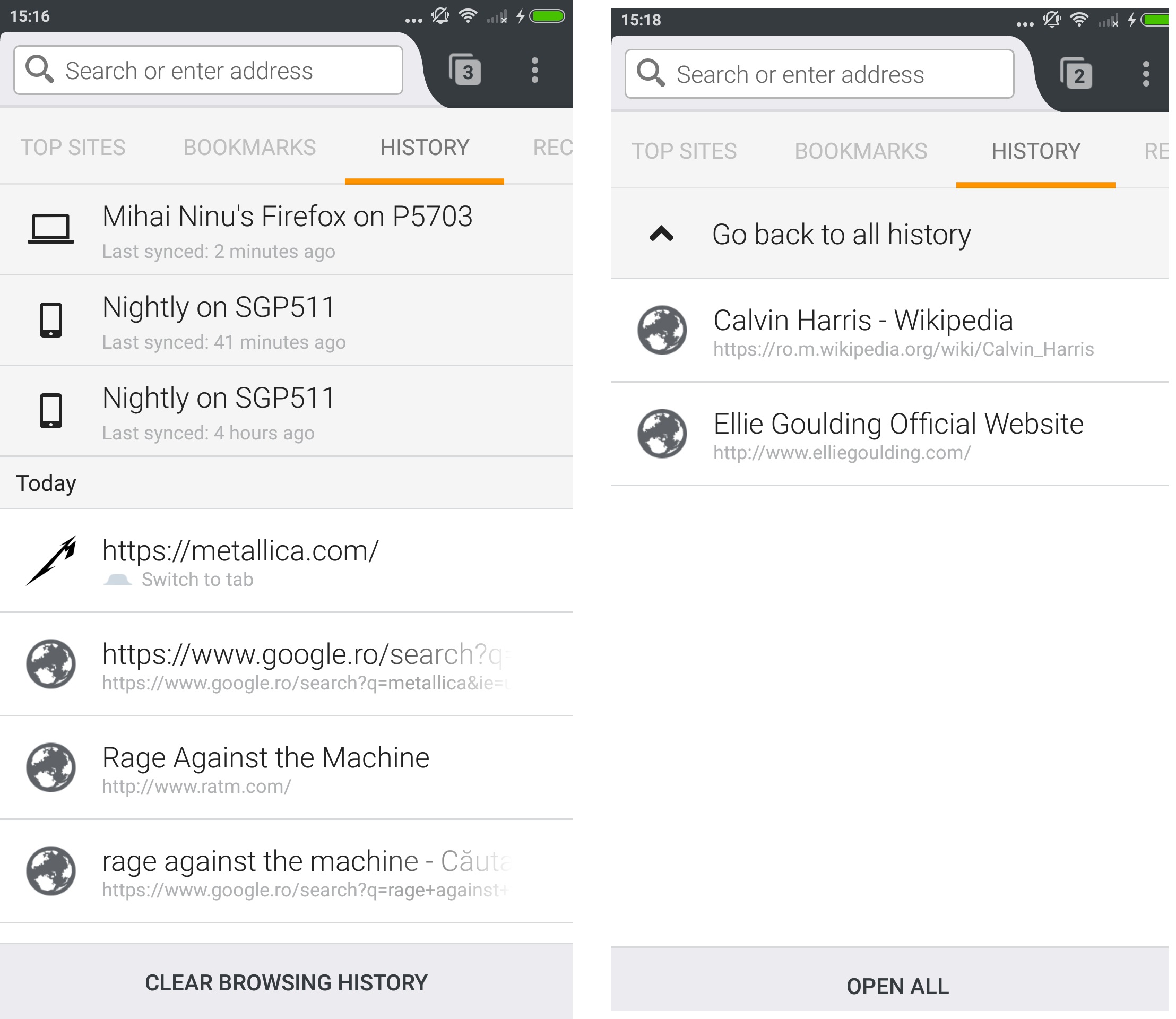Tap Clear Browsing History button
1176x1019 pixels.
pyautogui.click(x=287, y=982)
